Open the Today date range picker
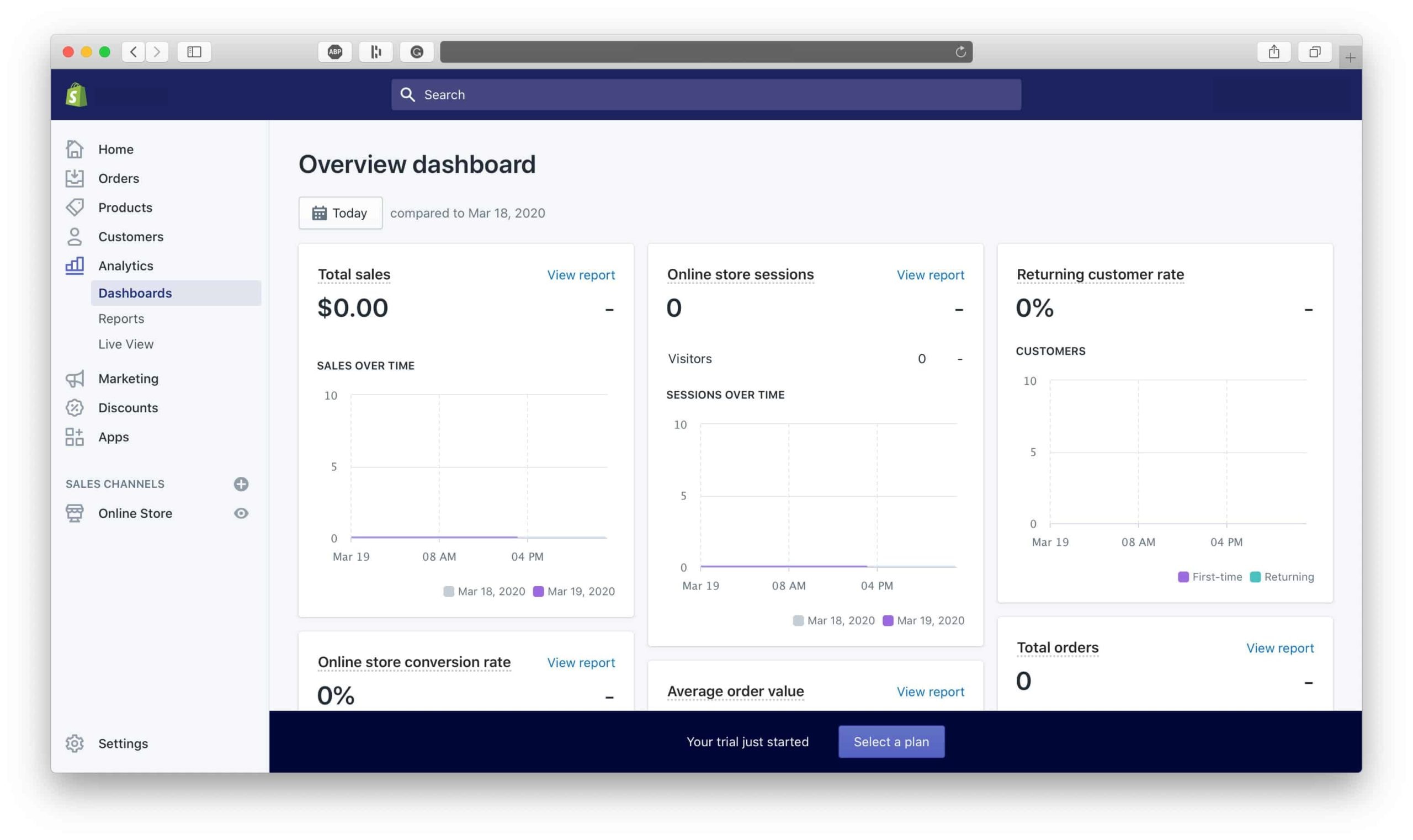Screen dimensions: 1413x840 (x=340, y=213)
